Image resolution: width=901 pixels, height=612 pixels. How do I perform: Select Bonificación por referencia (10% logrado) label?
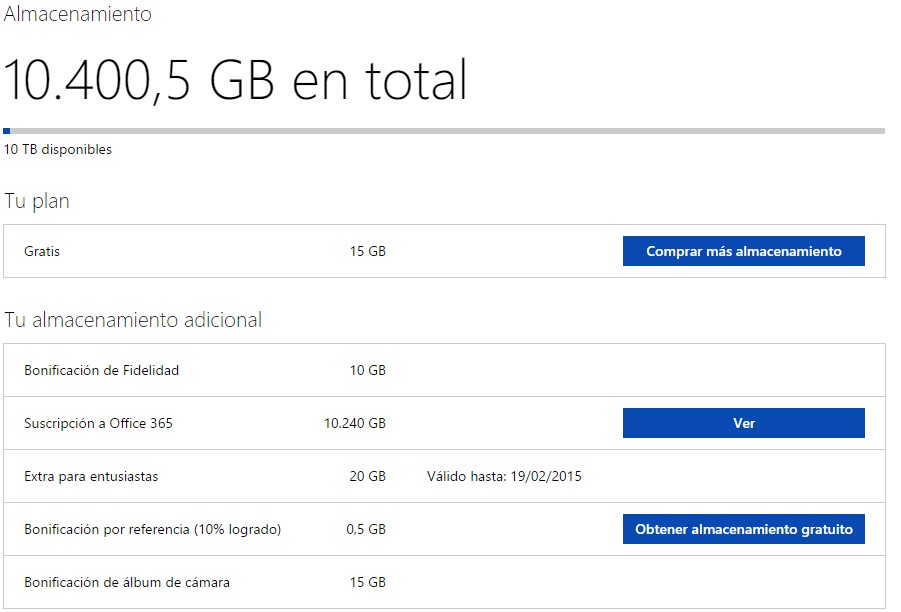(152, 530)
